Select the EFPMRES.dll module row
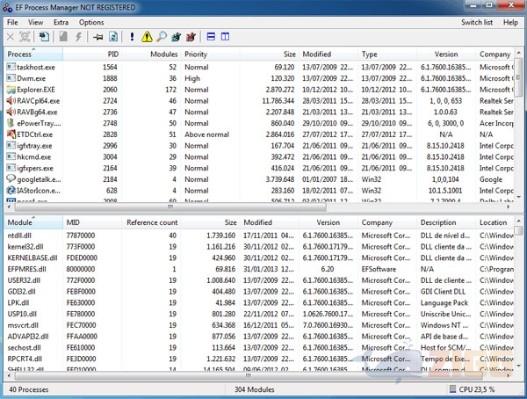 point(259,269)
